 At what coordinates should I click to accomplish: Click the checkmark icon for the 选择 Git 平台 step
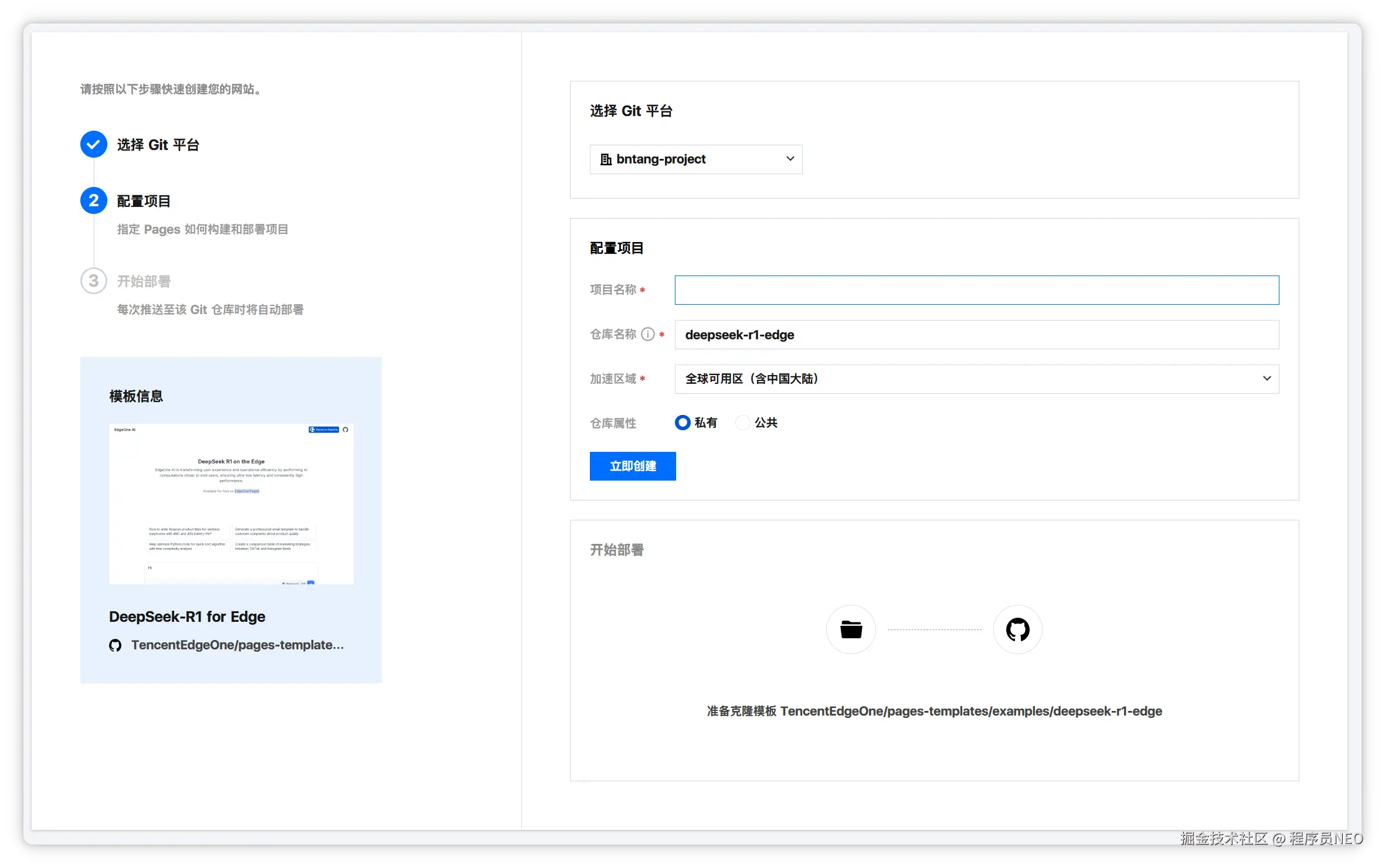pyautogui.click(x=94, y=144)
